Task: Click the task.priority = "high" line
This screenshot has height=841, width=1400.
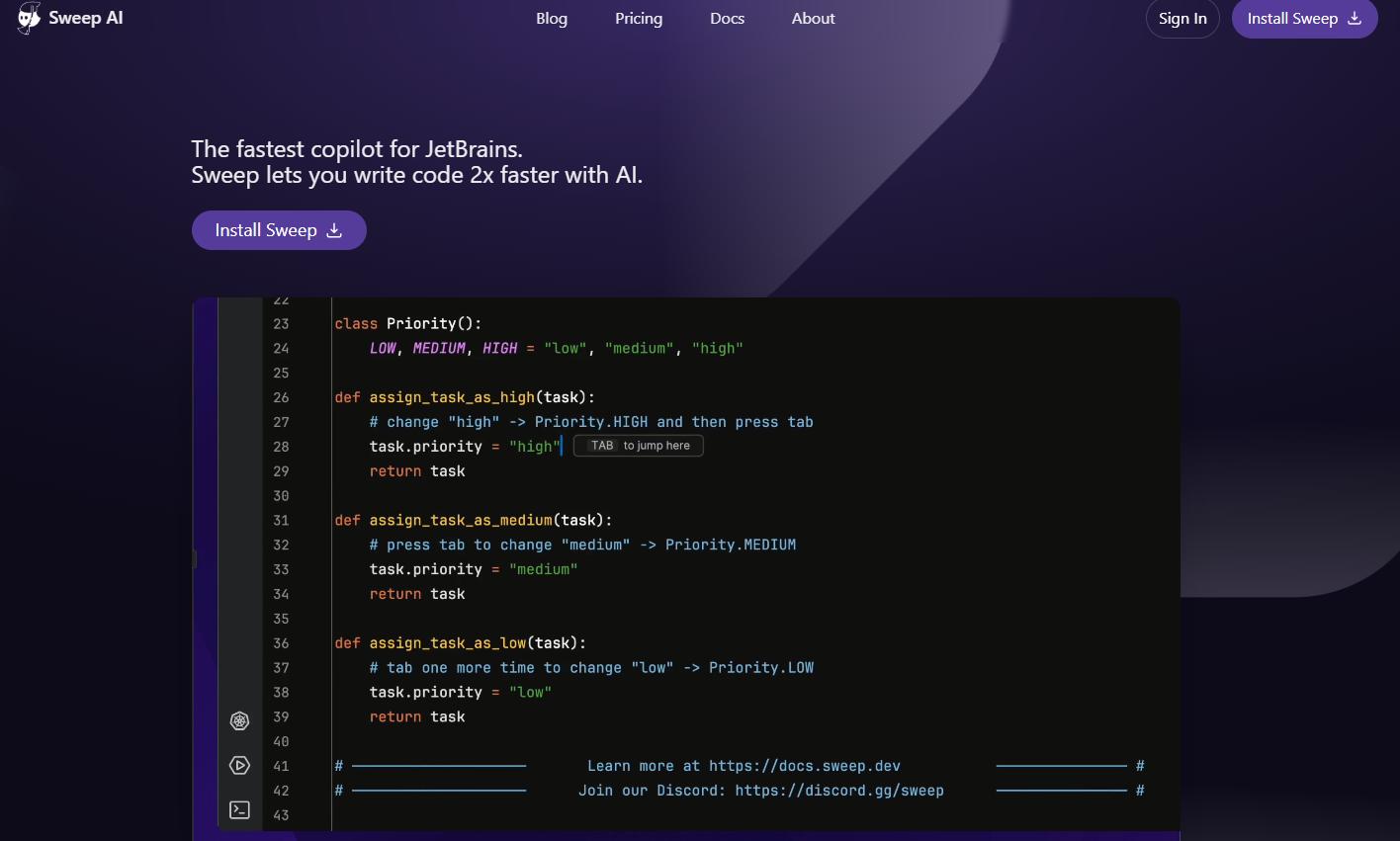Action: (466, 447)
